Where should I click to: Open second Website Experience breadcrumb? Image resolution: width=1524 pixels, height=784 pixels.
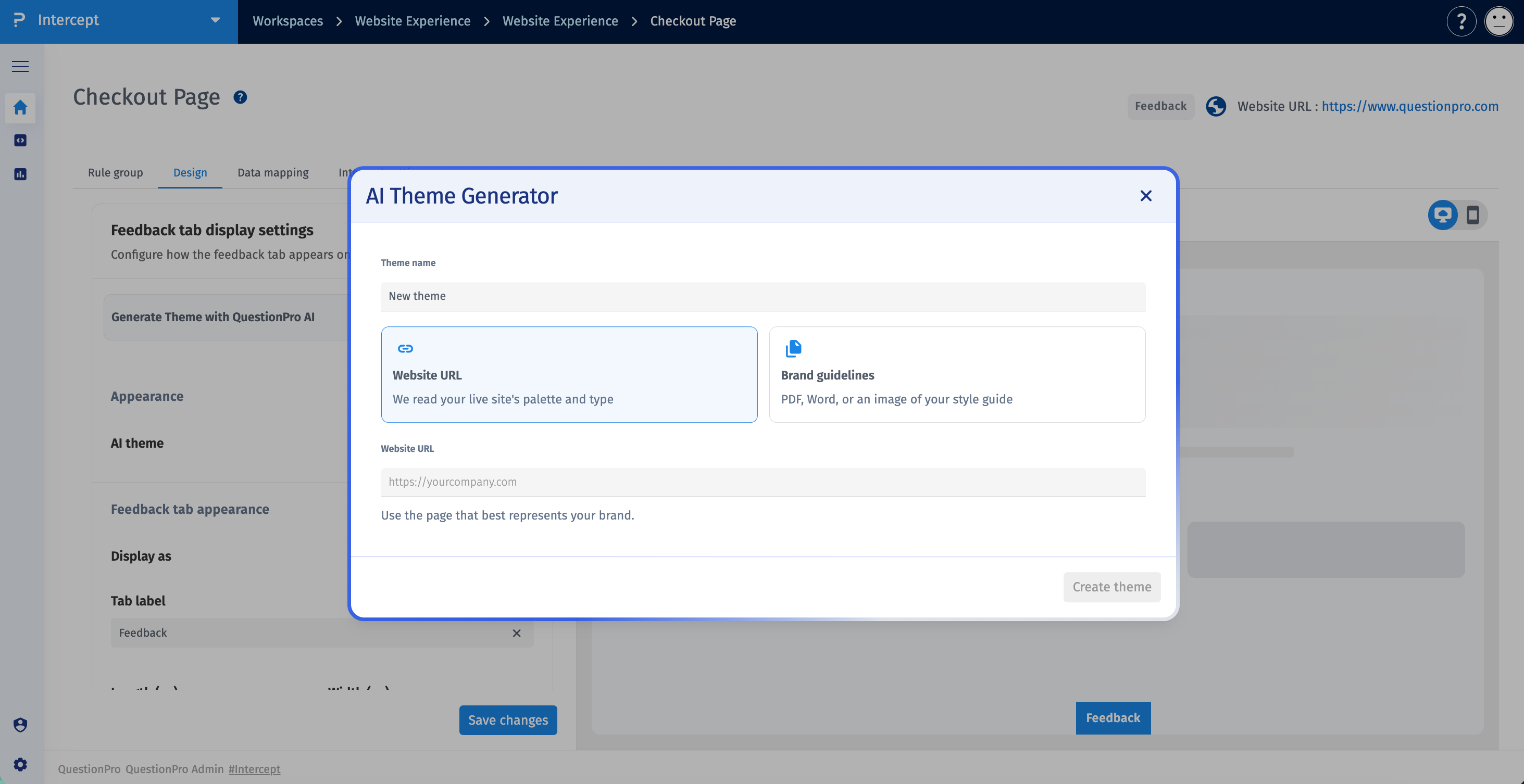click(x=560, y=21)
